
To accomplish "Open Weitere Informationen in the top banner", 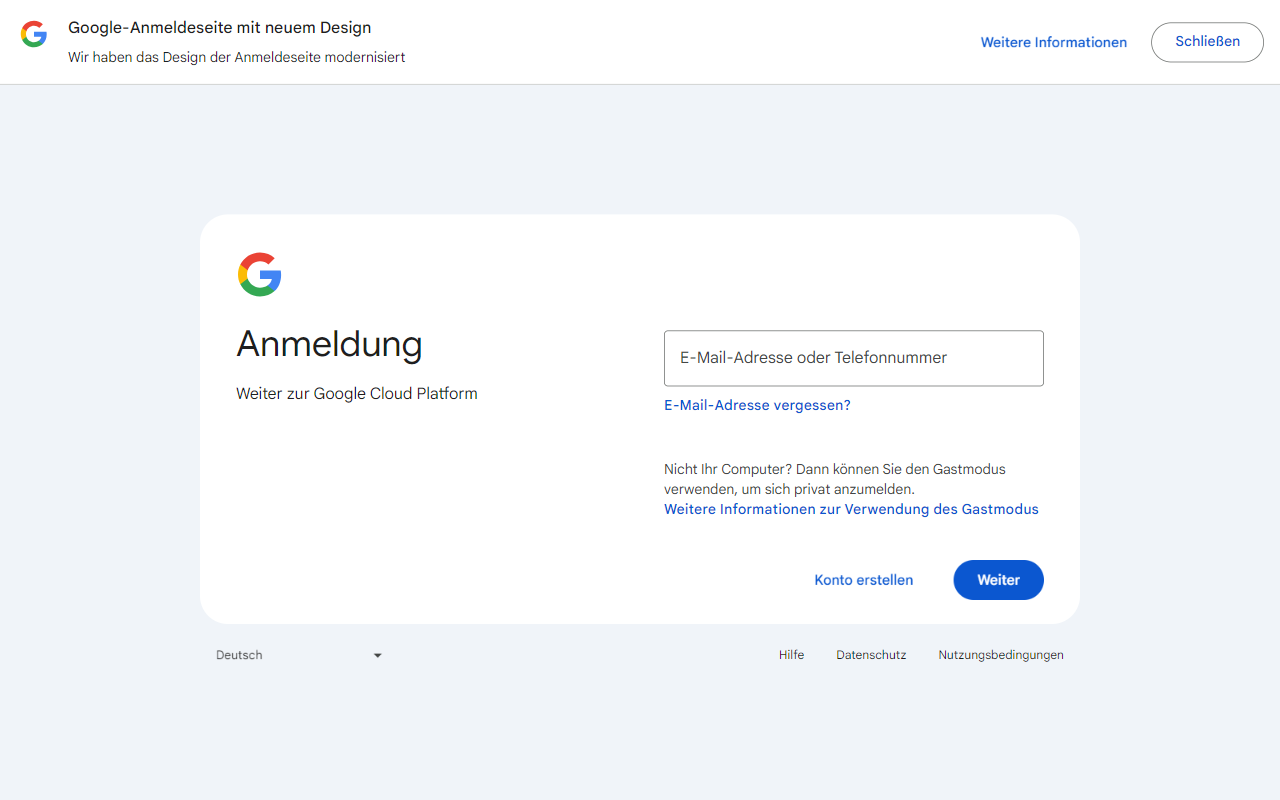I will pyautogui.click(x=1053, y=42).
